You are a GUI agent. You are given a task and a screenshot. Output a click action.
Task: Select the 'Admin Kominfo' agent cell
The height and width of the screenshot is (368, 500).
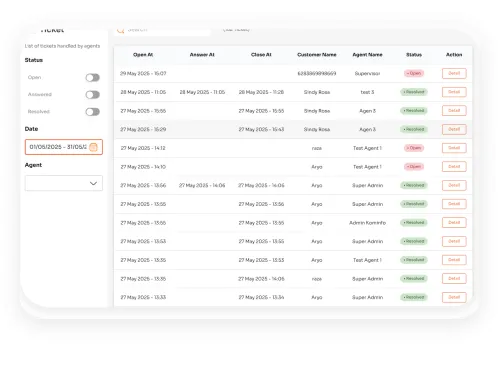click(x=367, y=223)
